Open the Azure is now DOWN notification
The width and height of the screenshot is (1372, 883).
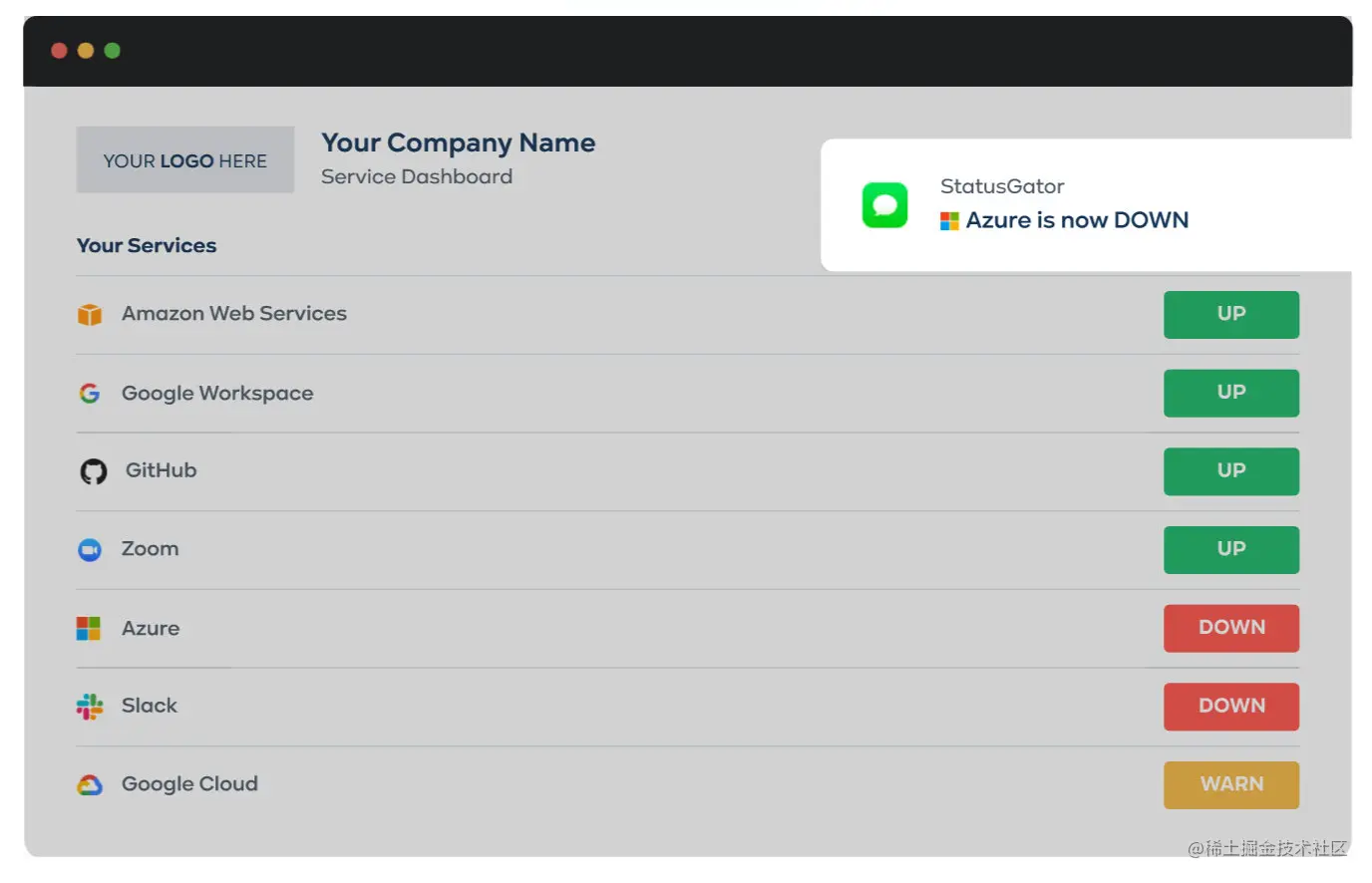pyautogui.click(x=1086, y=205)
